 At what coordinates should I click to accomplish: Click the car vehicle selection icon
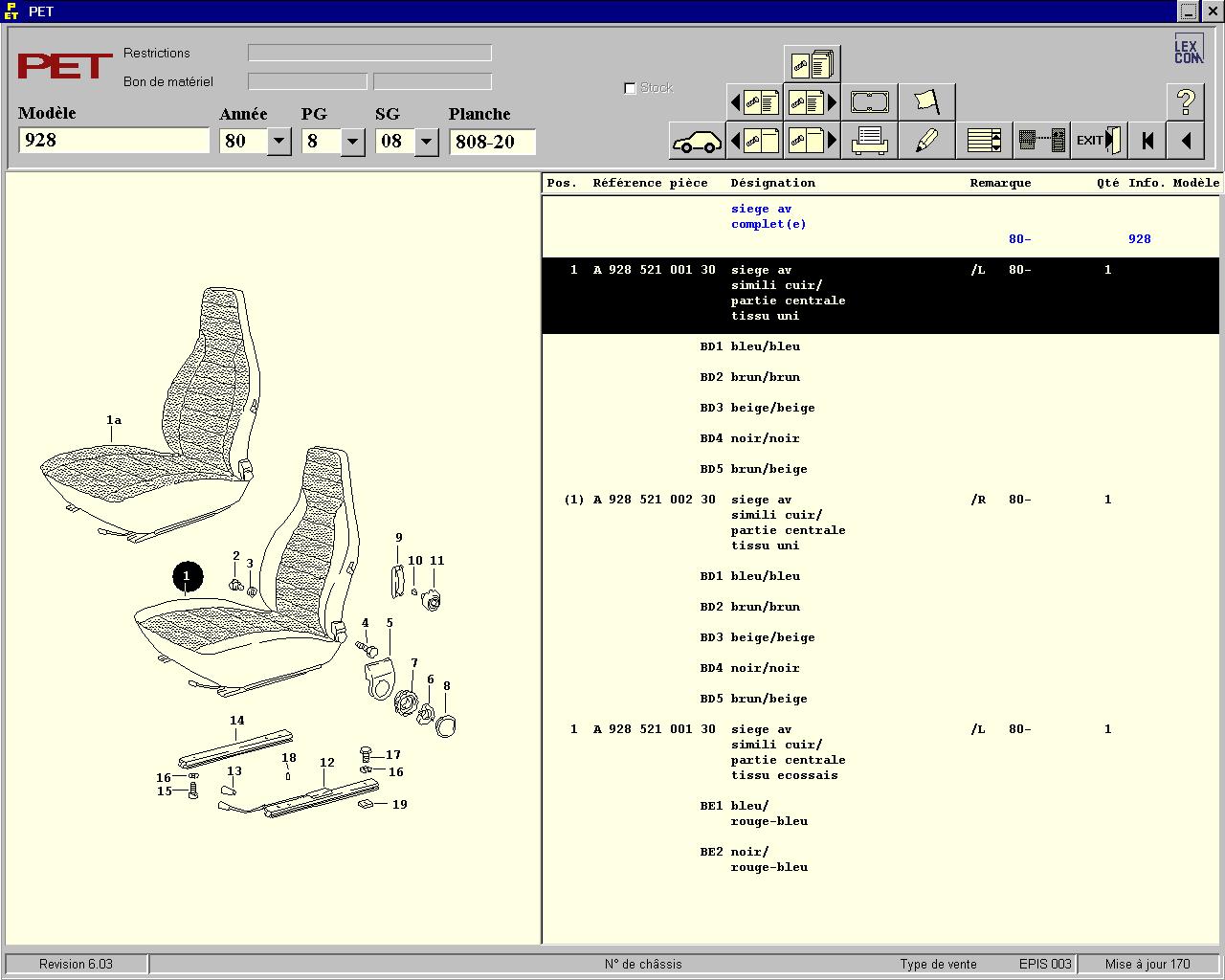click(x=697, y=141)
